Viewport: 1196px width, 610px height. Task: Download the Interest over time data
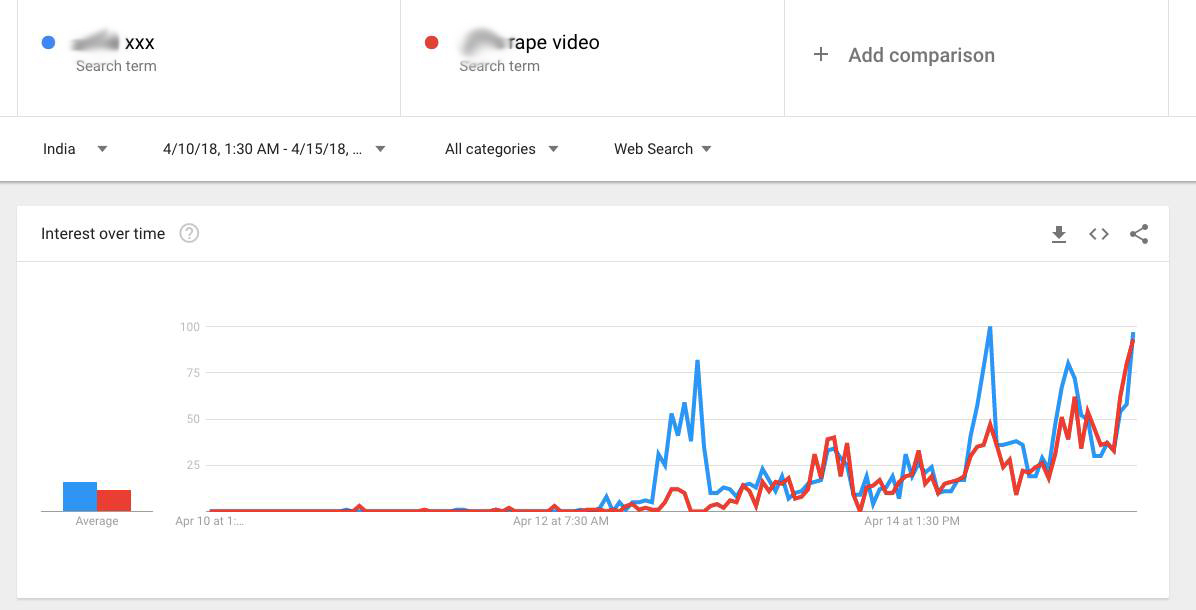1059,234
